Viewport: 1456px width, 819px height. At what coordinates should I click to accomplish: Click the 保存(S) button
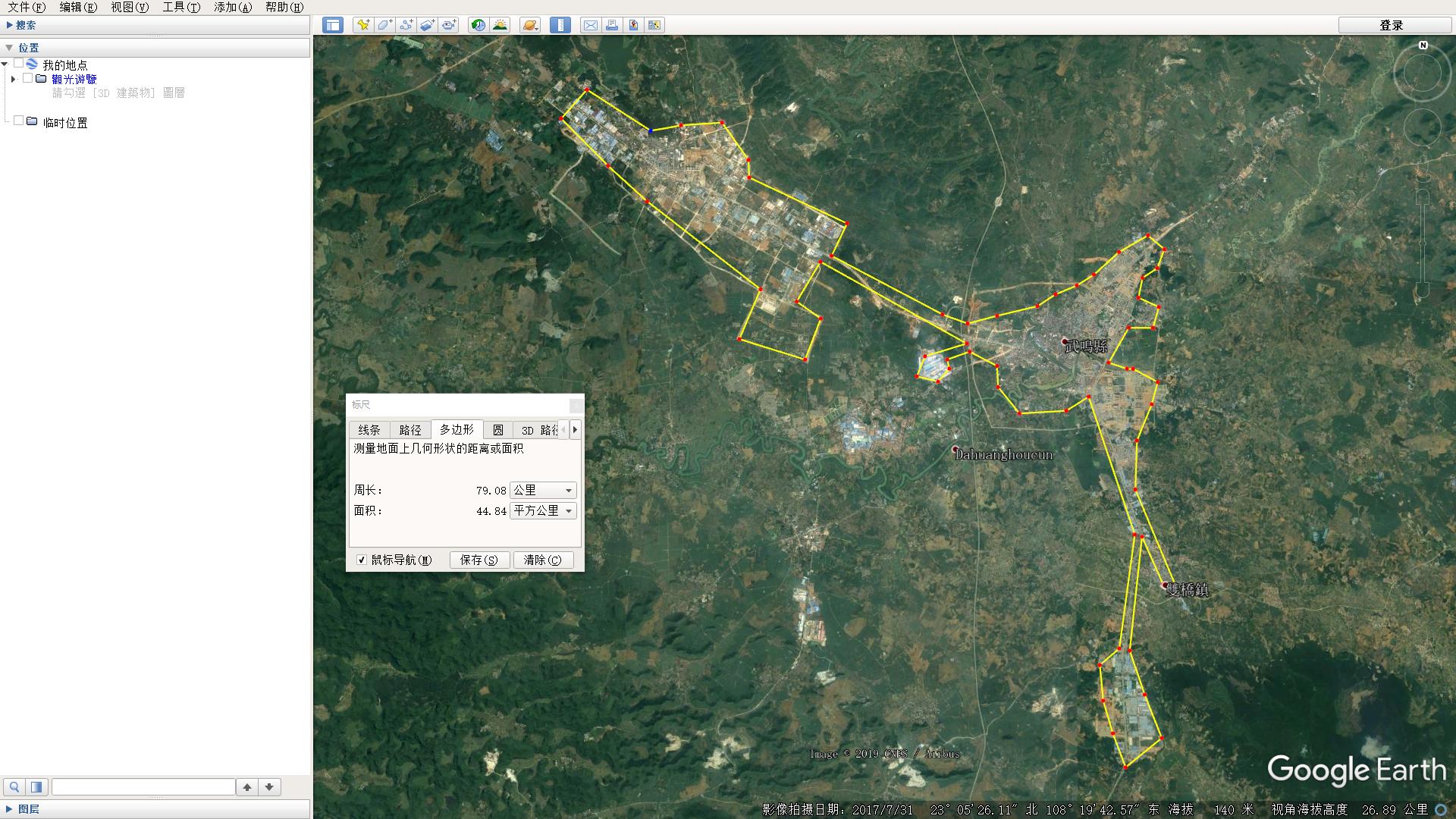coord(479,560)
